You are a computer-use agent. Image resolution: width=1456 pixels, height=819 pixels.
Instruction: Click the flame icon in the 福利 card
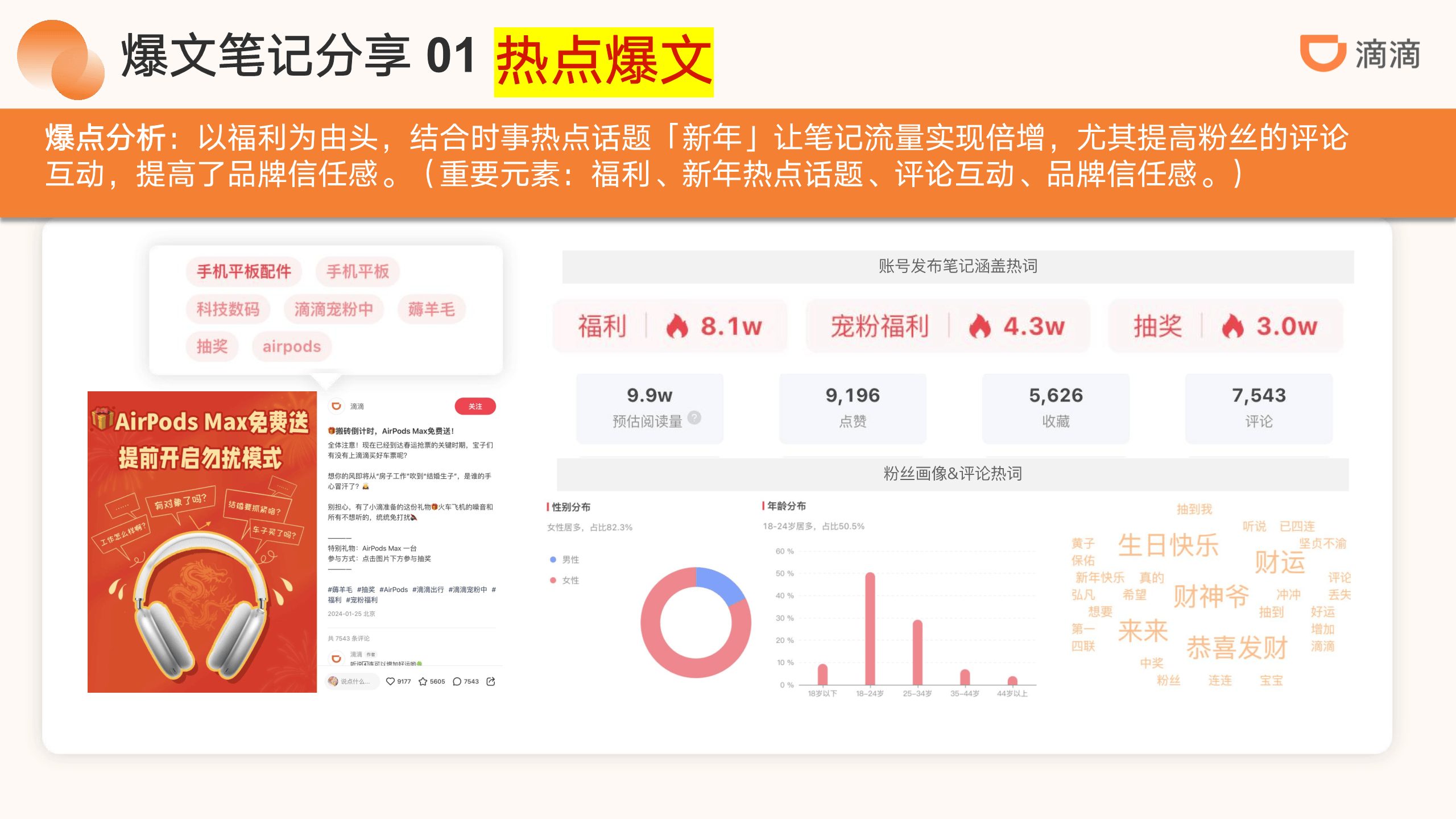click(x=677, y=326)
